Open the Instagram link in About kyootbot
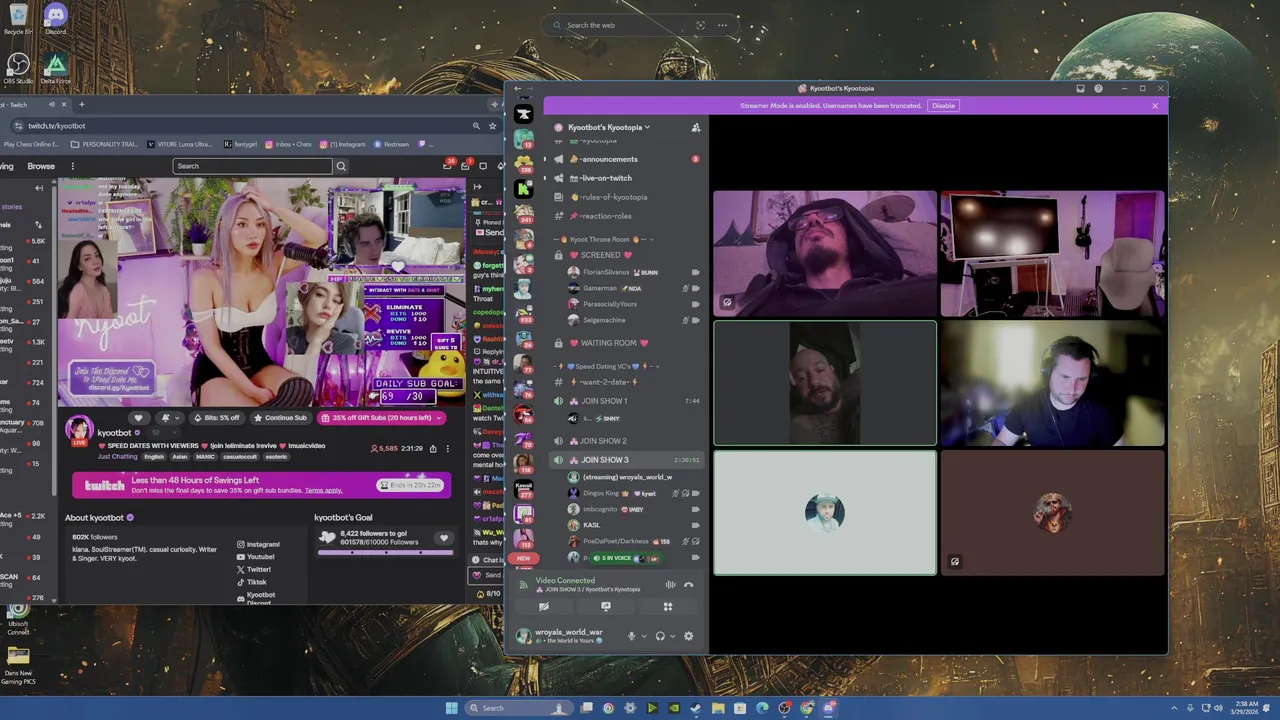The height and width of the screenshot is (720, 1280). 258,544
